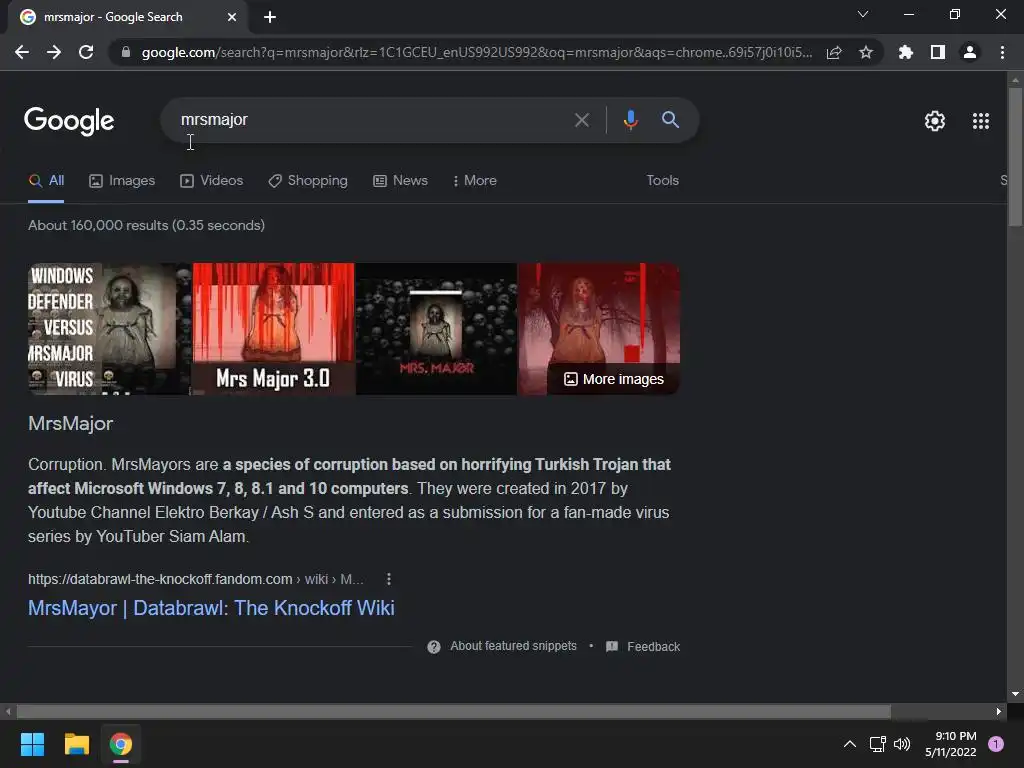
Task: Open Google search settings gear
Action: click(x=935, y=121)
